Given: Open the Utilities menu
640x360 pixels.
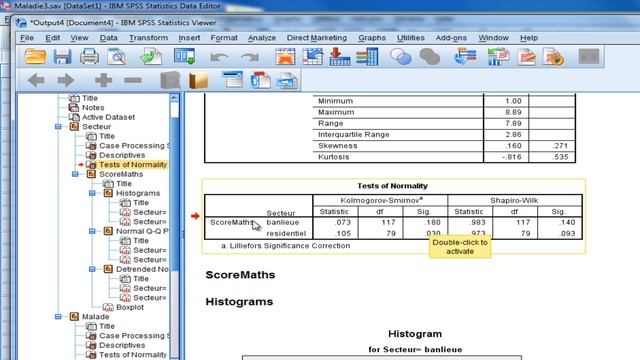Looking at the screenshot, I should [411, 38].
